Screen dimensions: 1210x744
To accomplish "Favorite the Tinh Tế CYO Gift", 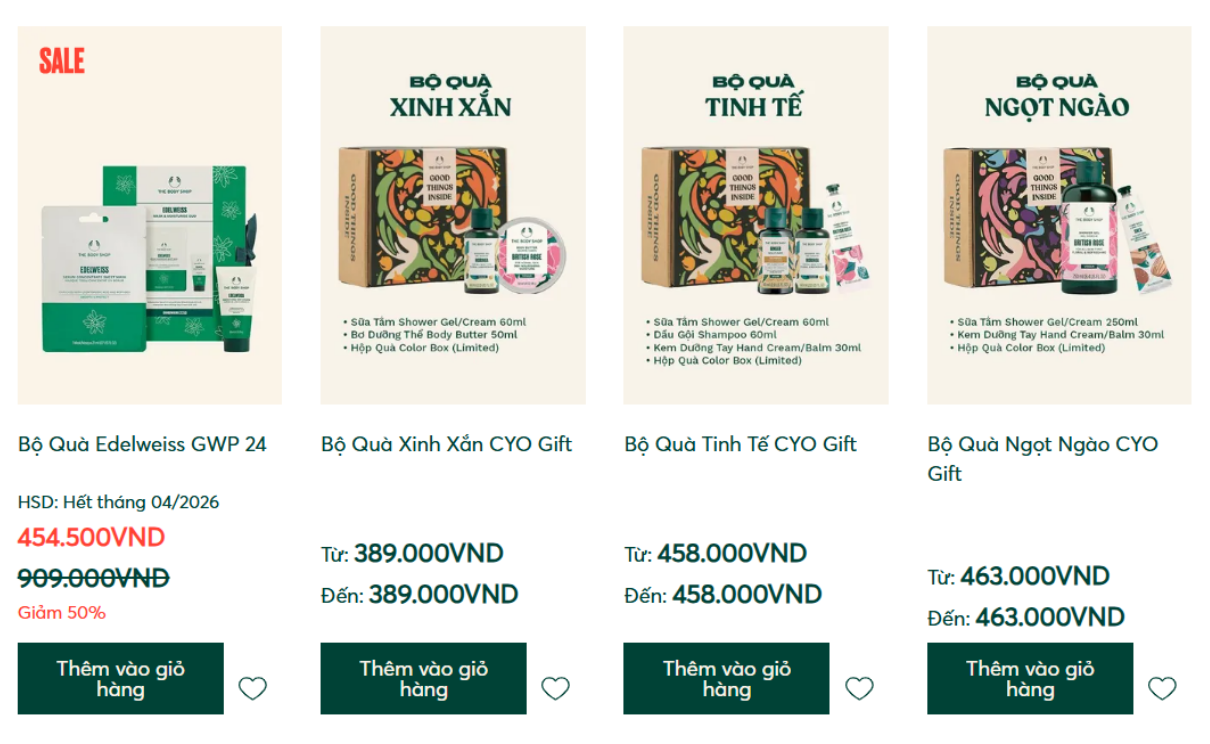I will (859, 688).
